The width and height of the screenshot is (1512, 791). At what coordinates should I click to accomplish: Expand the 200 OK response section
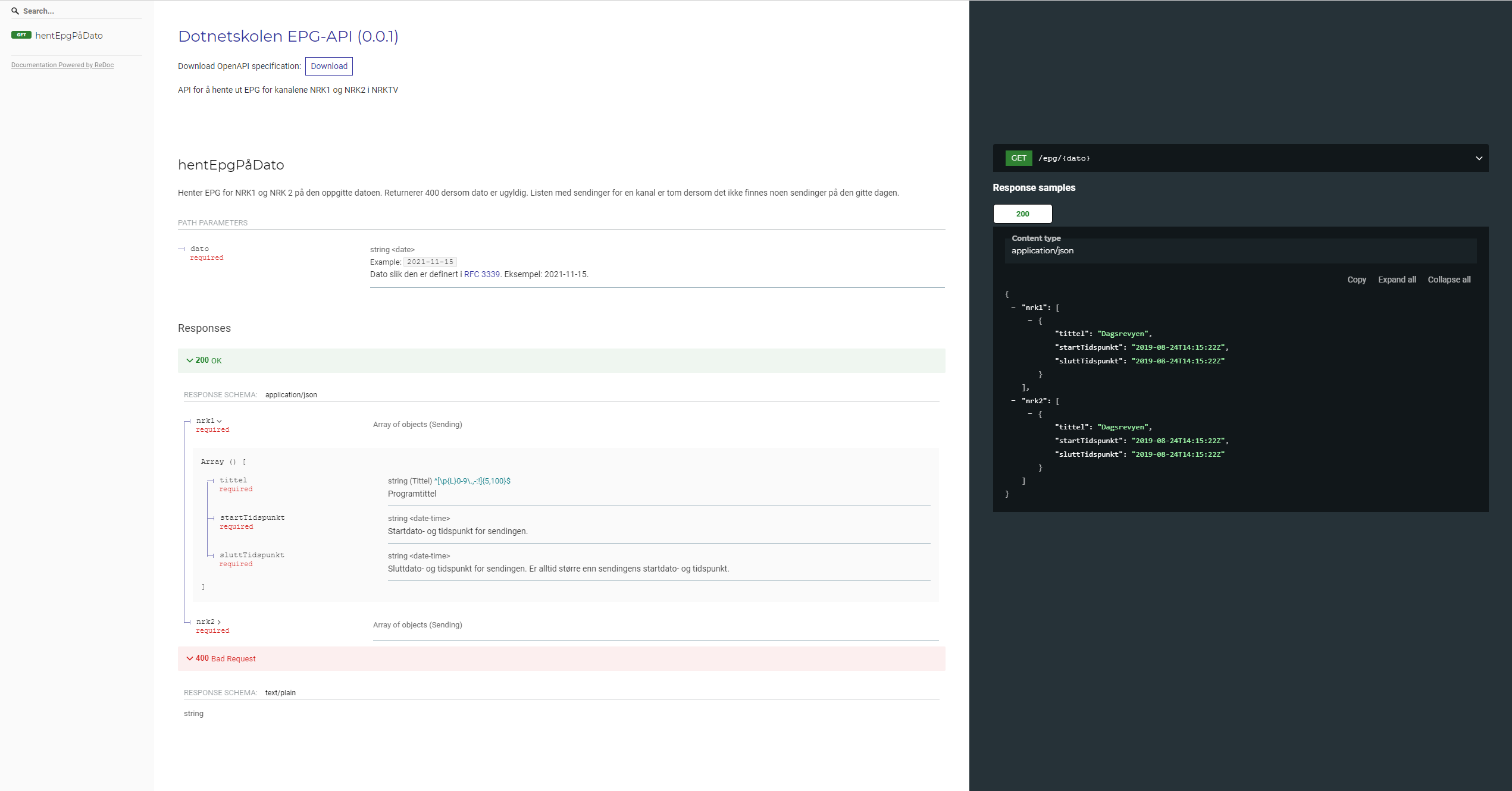[206, 359]
